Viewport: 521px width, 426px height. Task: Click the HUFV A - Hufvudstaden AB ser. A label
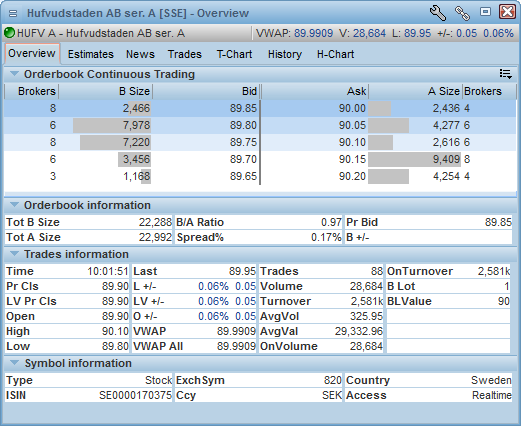click(101, 33)
